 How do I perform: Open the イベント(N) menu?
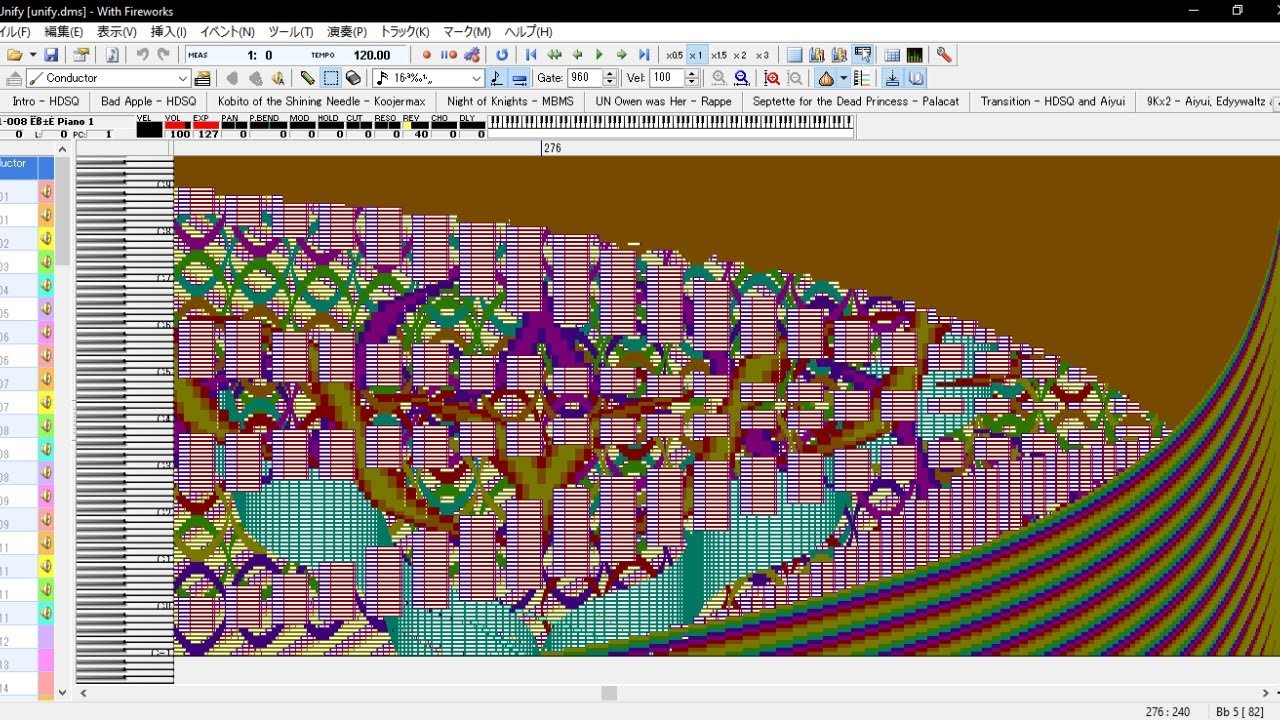click(227, 32)
